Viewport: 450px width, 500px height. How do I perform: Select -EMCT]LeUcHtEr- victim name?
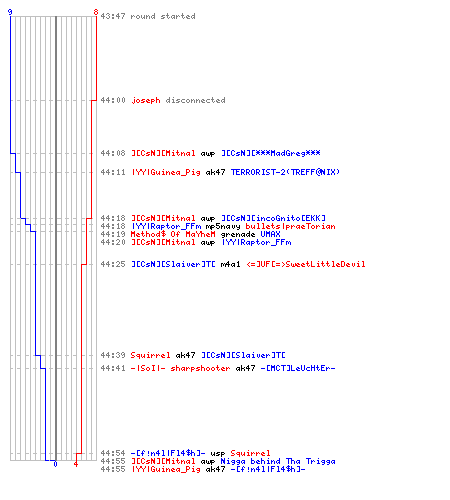[298, 368]
